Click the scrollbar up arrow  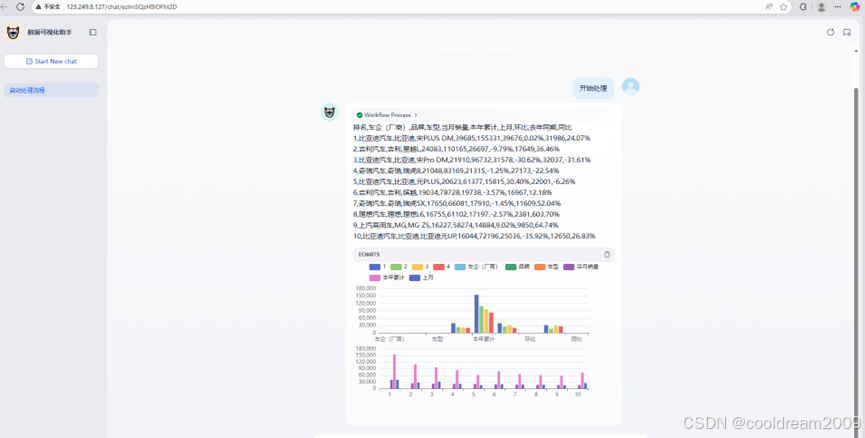[x=856, y=51]
